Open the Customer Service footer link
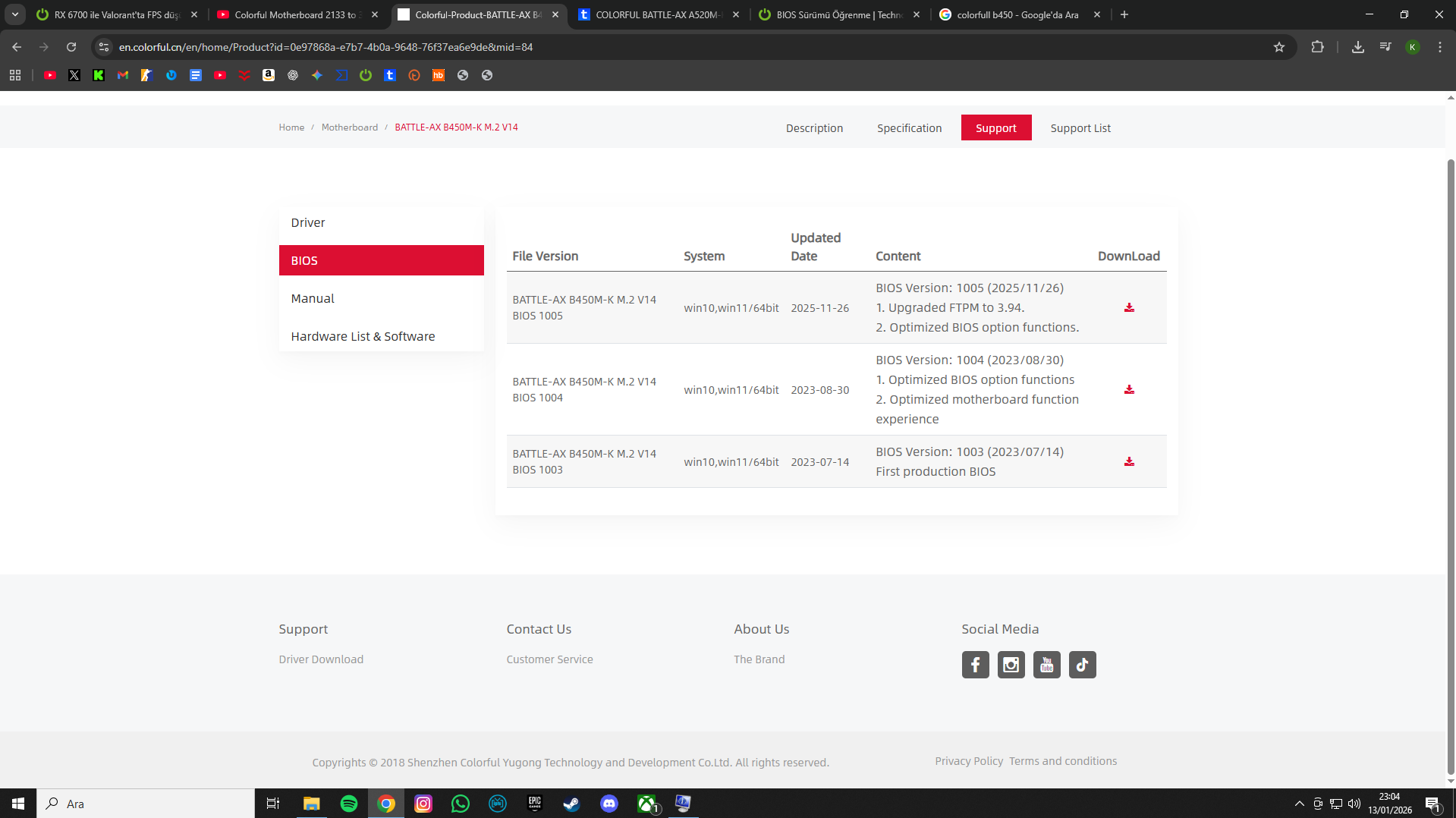The height and width of the screenshot is (818, 1456). click(x=550, y=659)
